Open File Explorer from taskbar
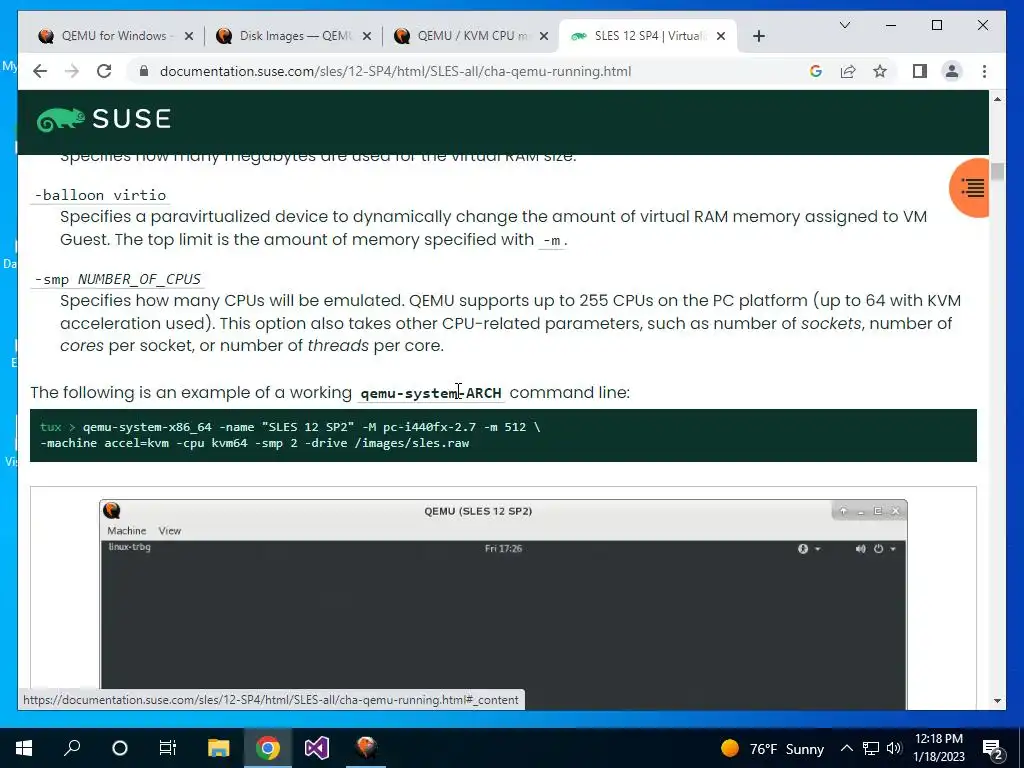Image resolution: width=1024 pixels, height=768 pixels. click(218, 748)
